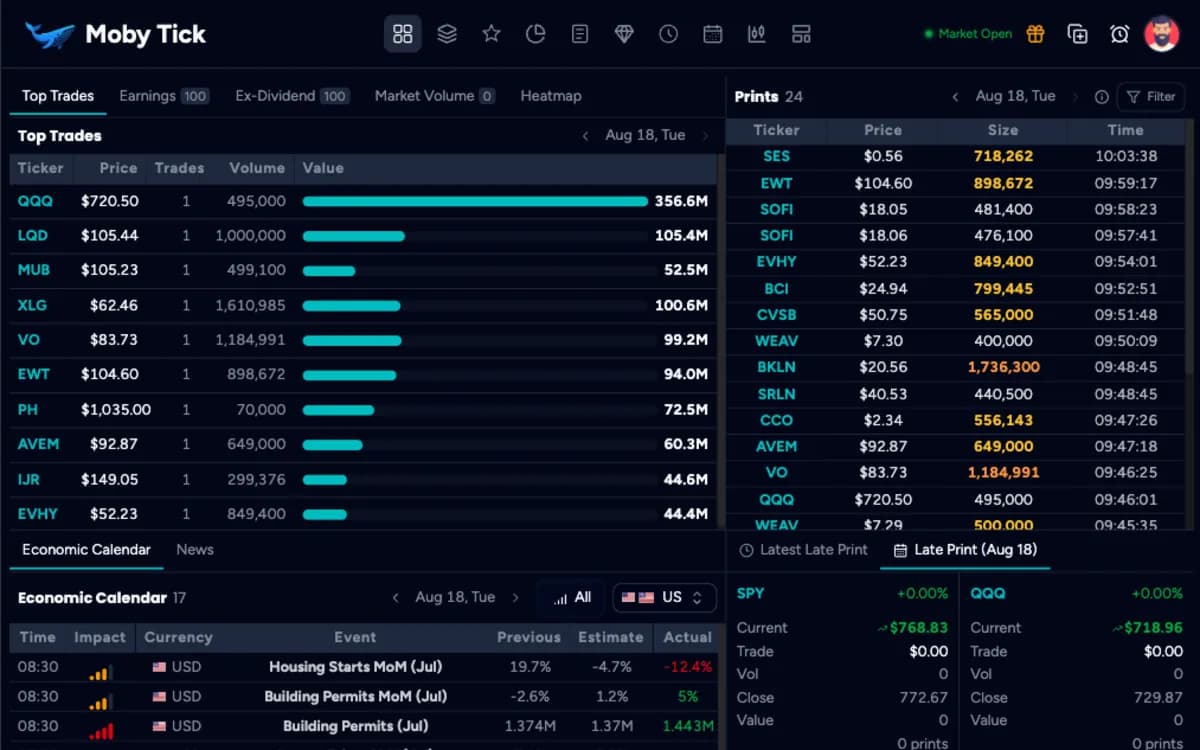The image size is (1200, 750).
Task: Click the add widget plus icon
Action: [1077, 34]
